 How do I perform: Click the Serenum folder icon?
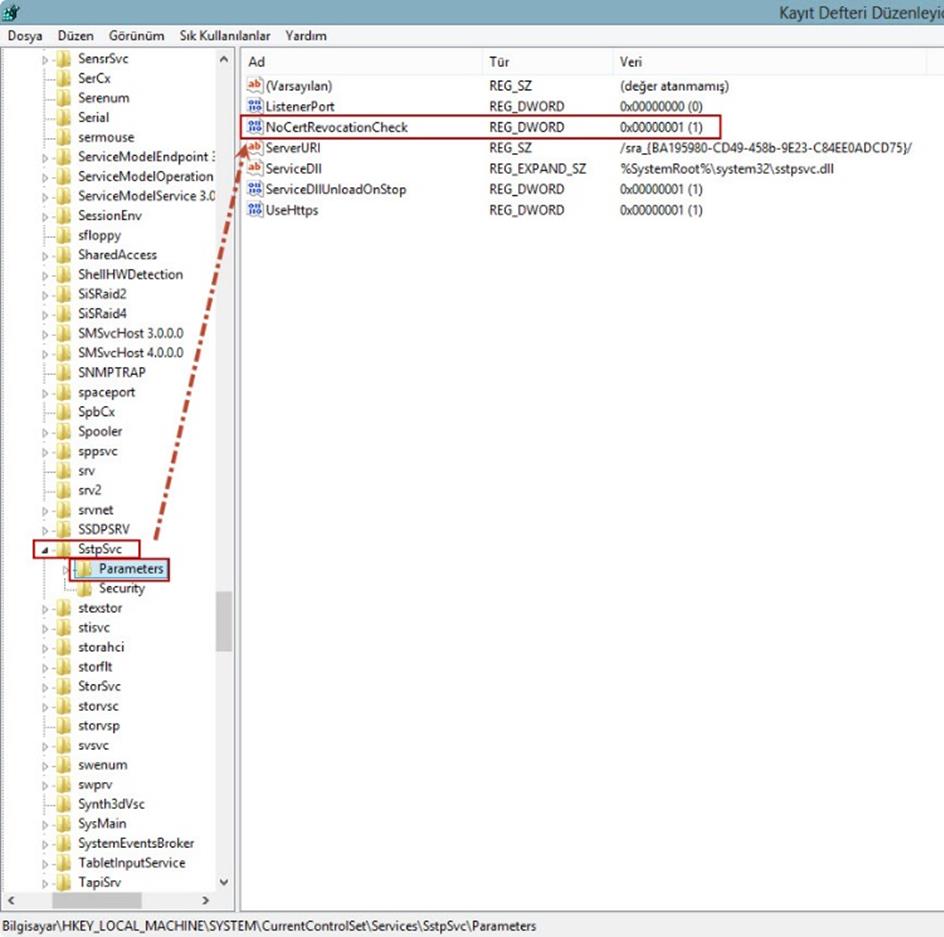point(64,98)
